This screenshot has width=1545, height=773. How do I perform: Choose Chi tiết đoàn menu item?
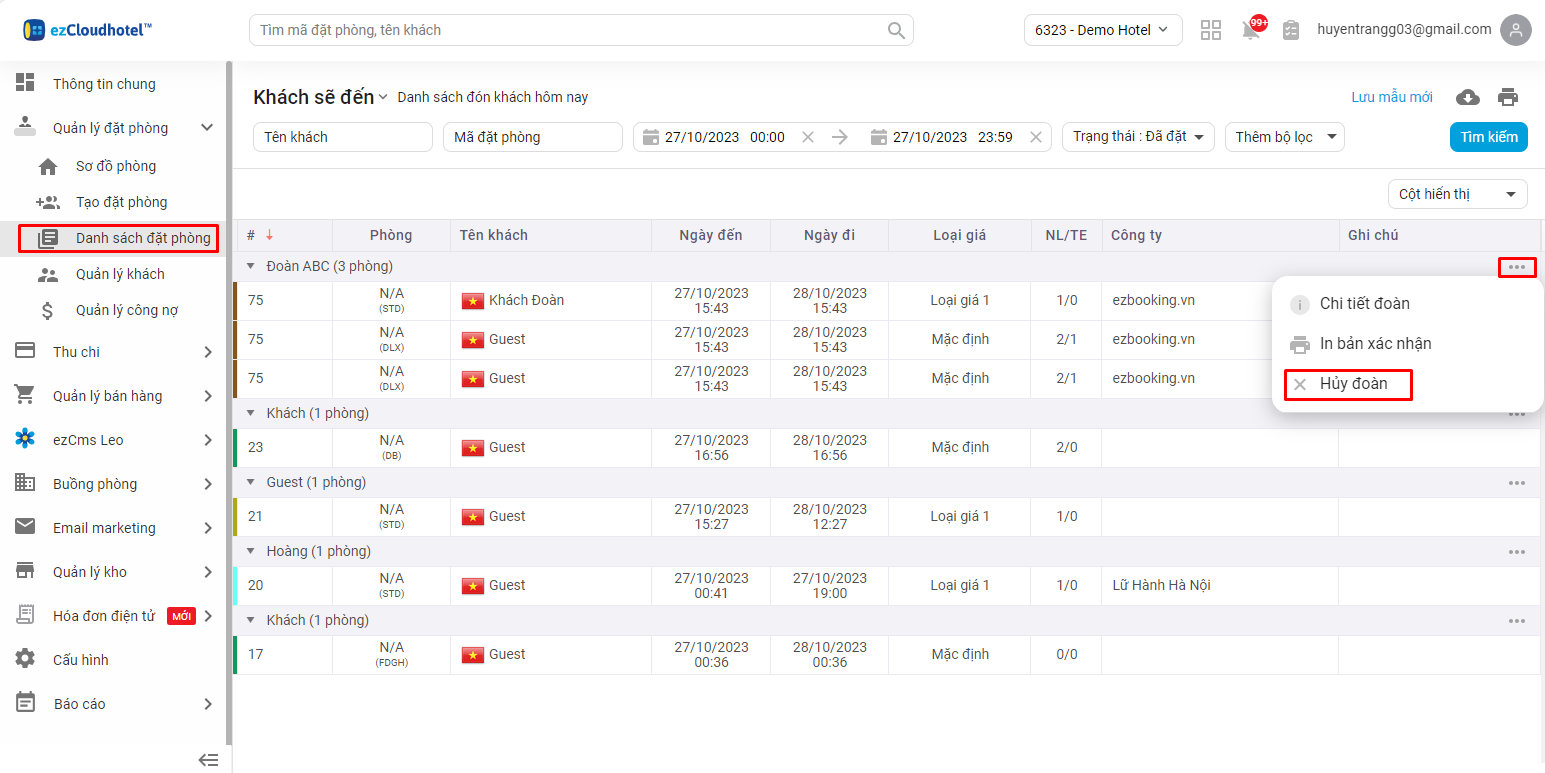coord(1364,304)
